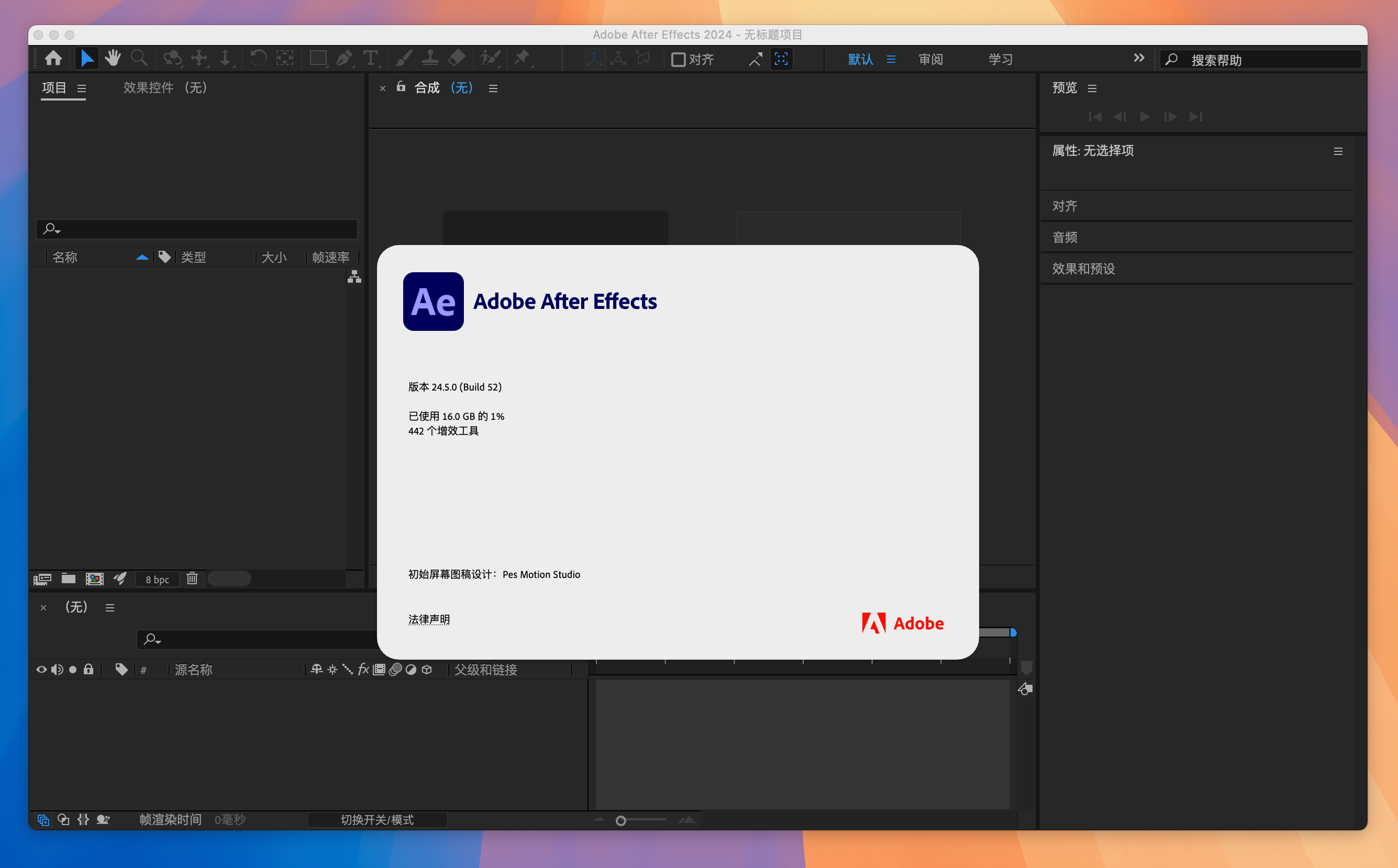
Task: Click the Last Frame button in 预览 panel
Action: pyautogui.click(x=1195, y=117)
